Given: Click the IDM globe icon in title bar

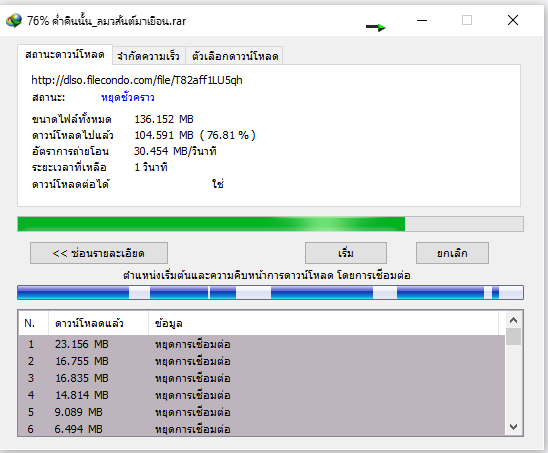Looking at the screenshot, I should coord(14,21).
